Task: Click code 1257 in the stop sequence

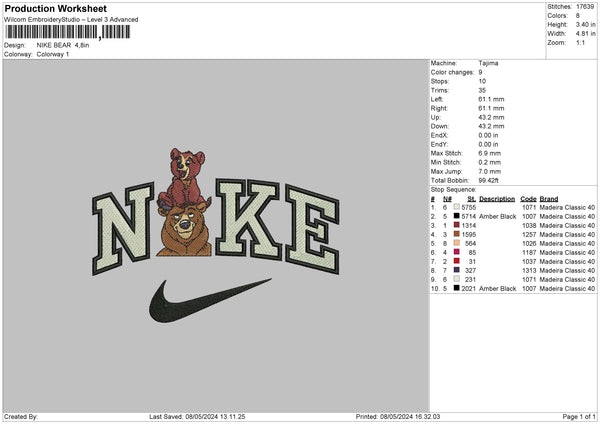Action: (529, 235)
